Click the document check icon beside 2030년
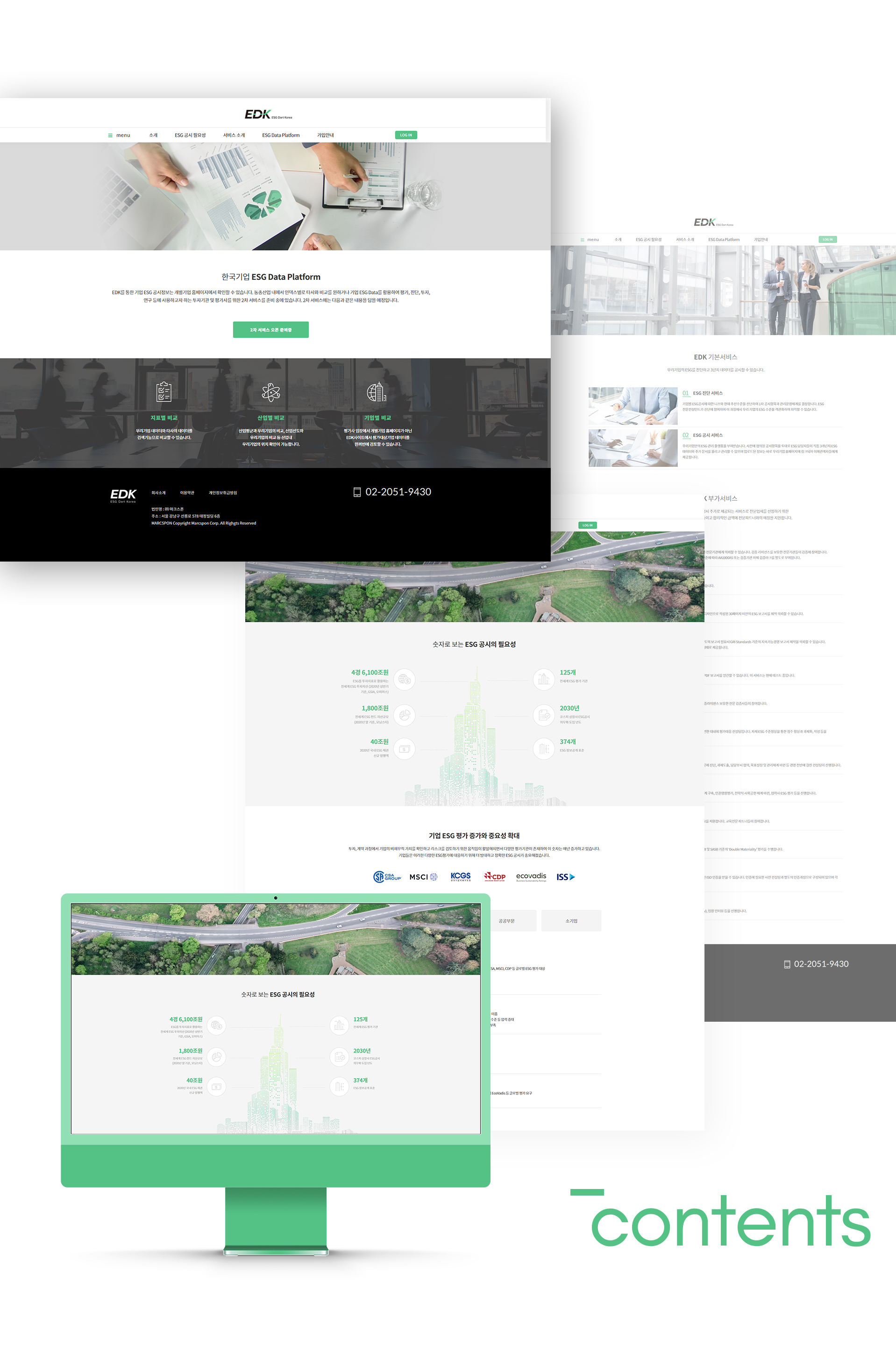Screen dimensions: 896x1360 [x=543, y=714]
